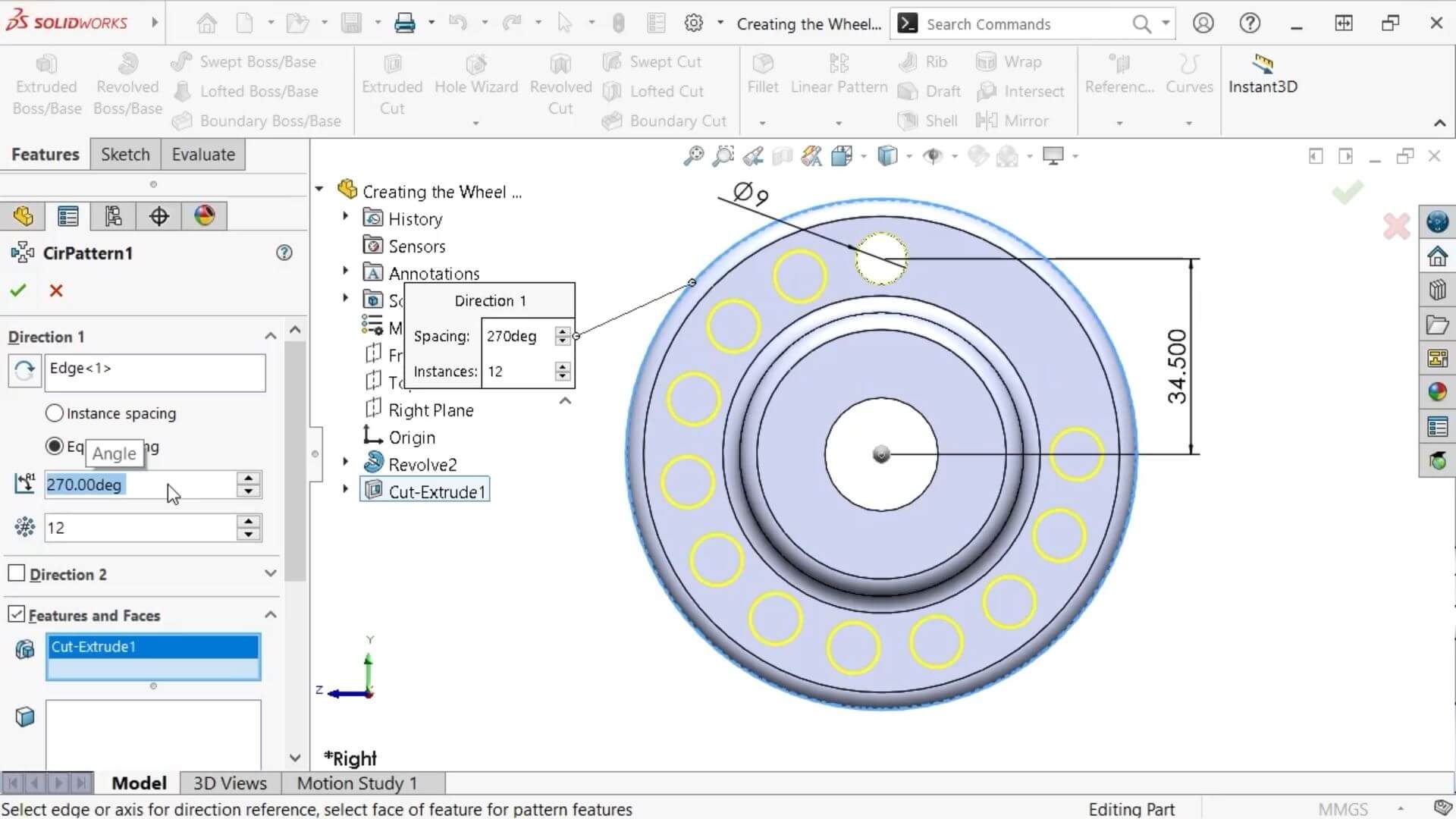This screenshot has height=819, width=1456.
Task: Select Right Plane in the feature tree
Action: [x=430, y=410]
